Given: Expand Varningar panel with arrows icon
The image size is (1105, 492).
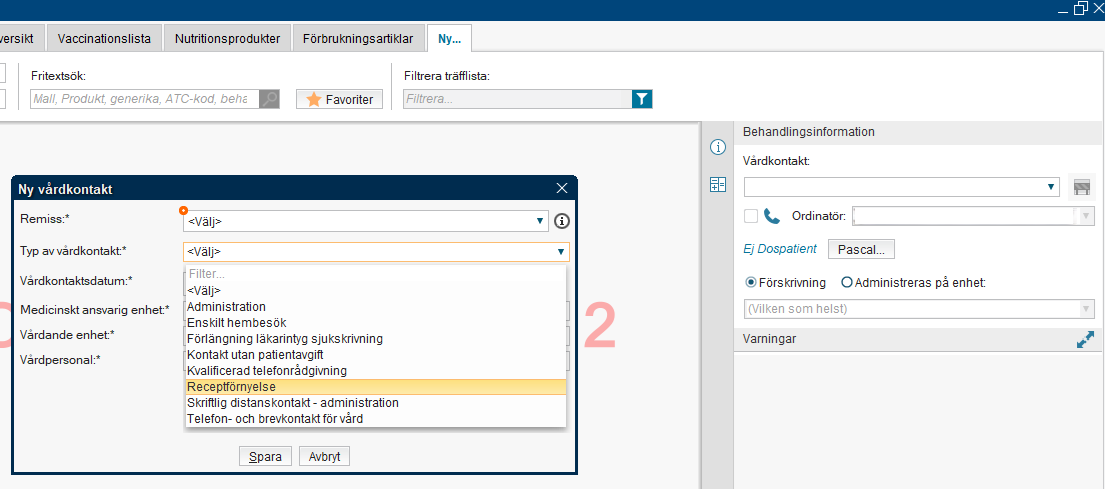Looking at the screenshot, I should click(1085, 339).
